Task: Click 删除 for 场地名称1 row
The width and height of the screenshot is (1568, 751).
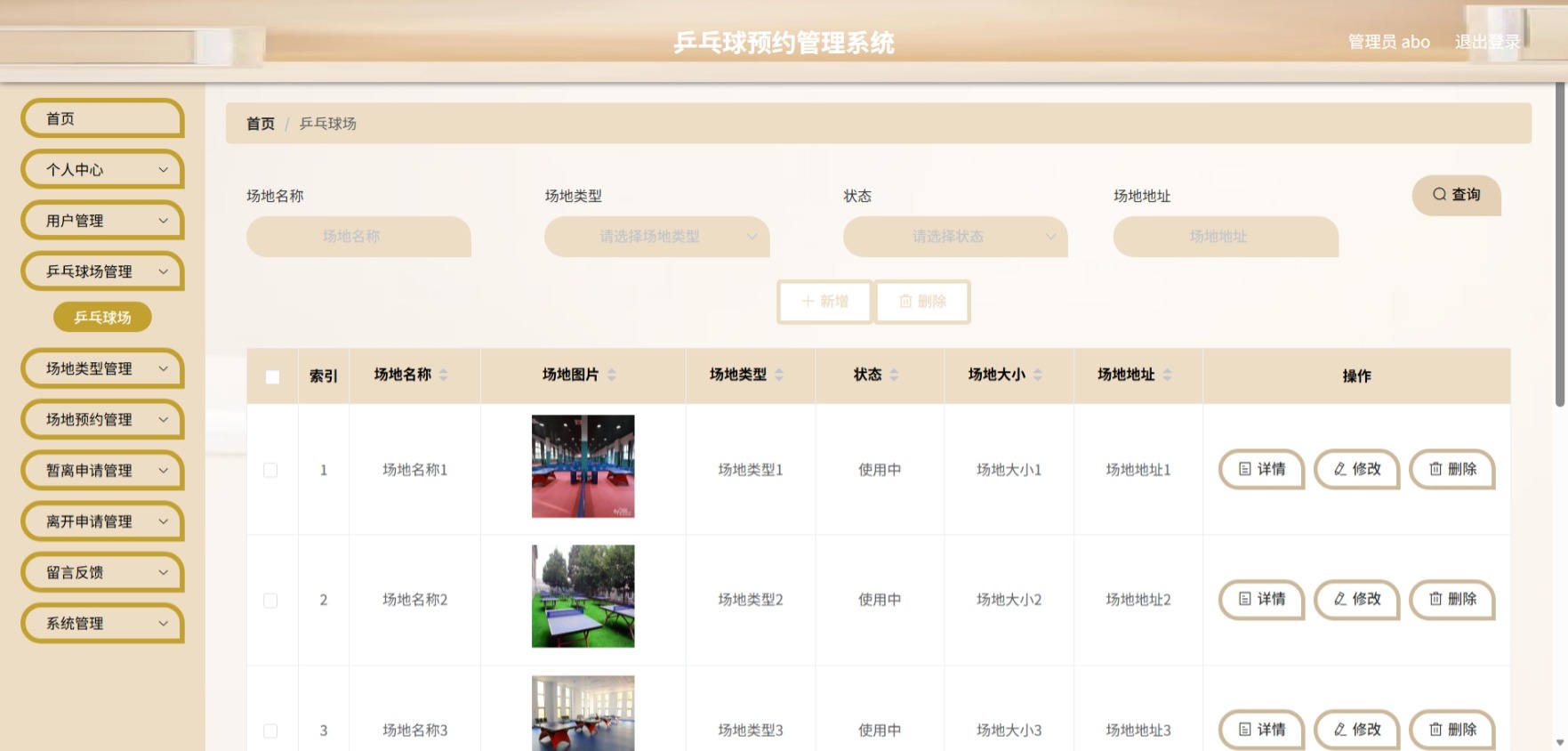Action: point(1451,469)
